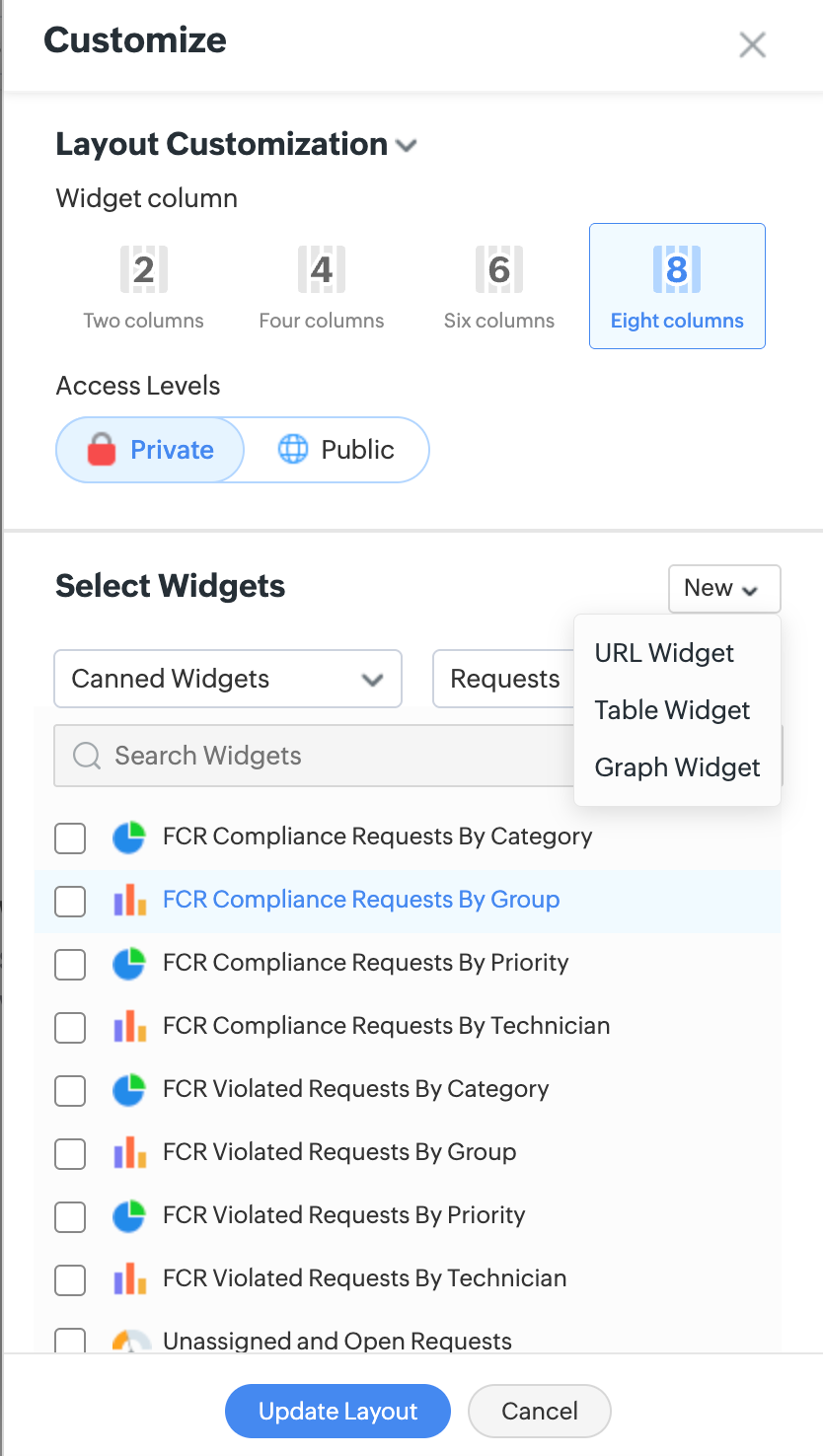Select the Eight columns layout icon
Viewport: 823px width, 1456px height.
point(677,270)
